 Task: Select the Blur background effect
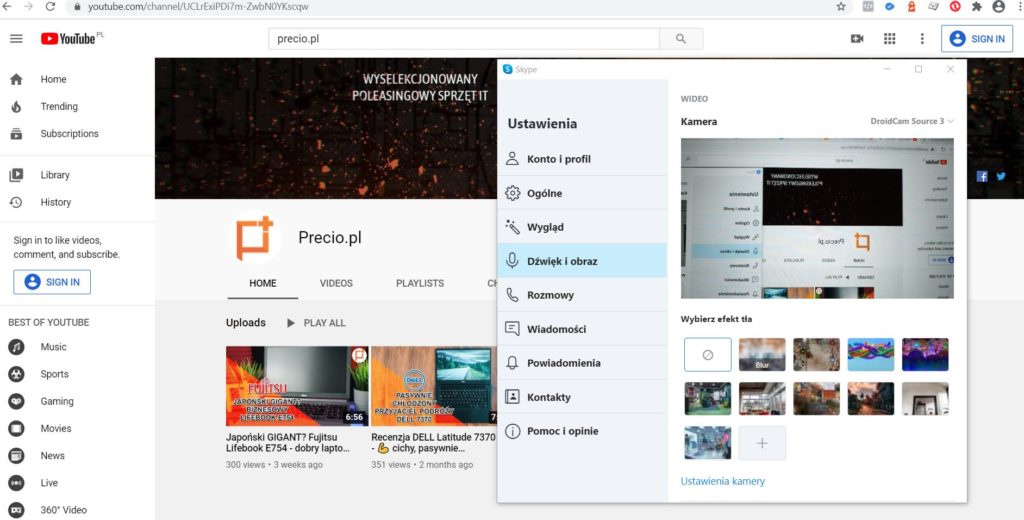point(762,355)
